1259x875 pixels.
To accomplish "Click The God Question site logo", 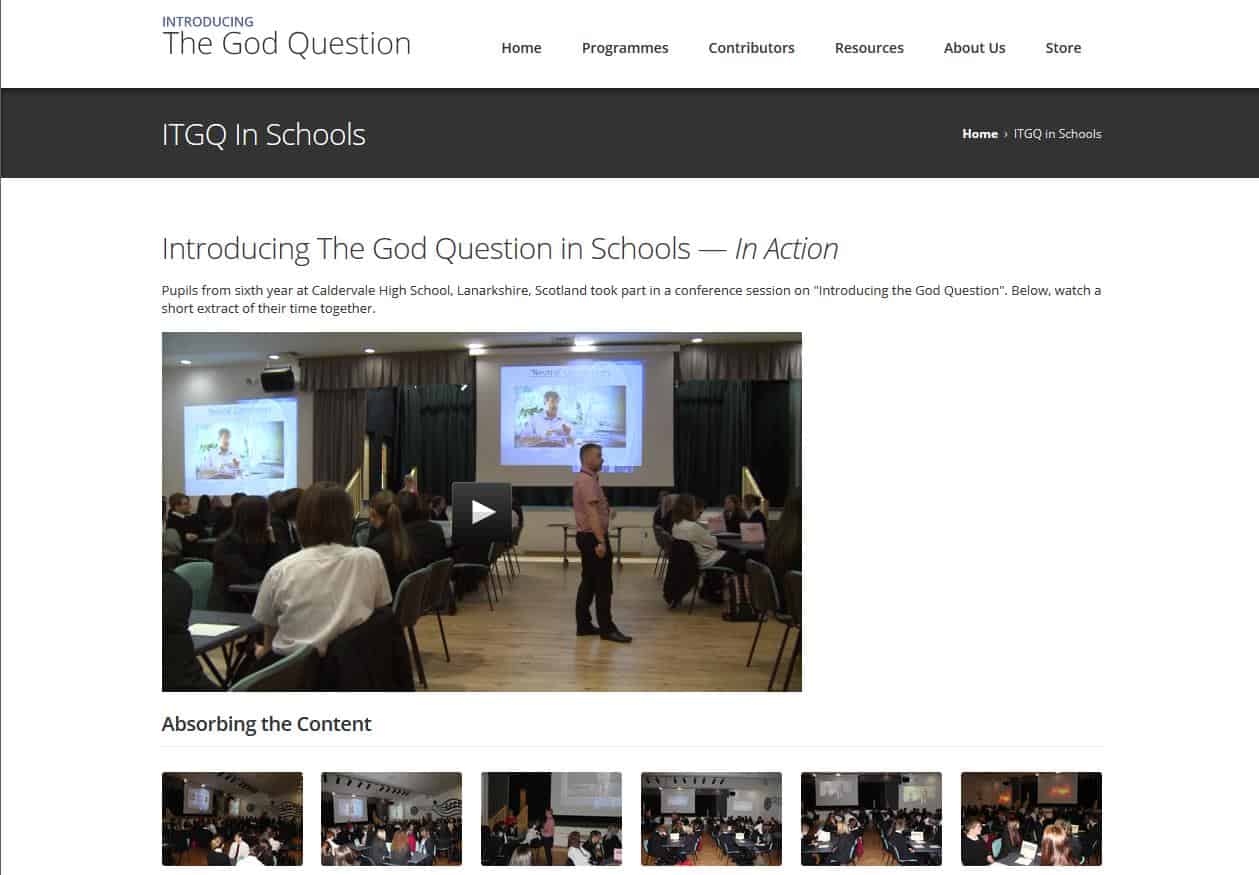I will pyautogui.click(x=286, y=38).
